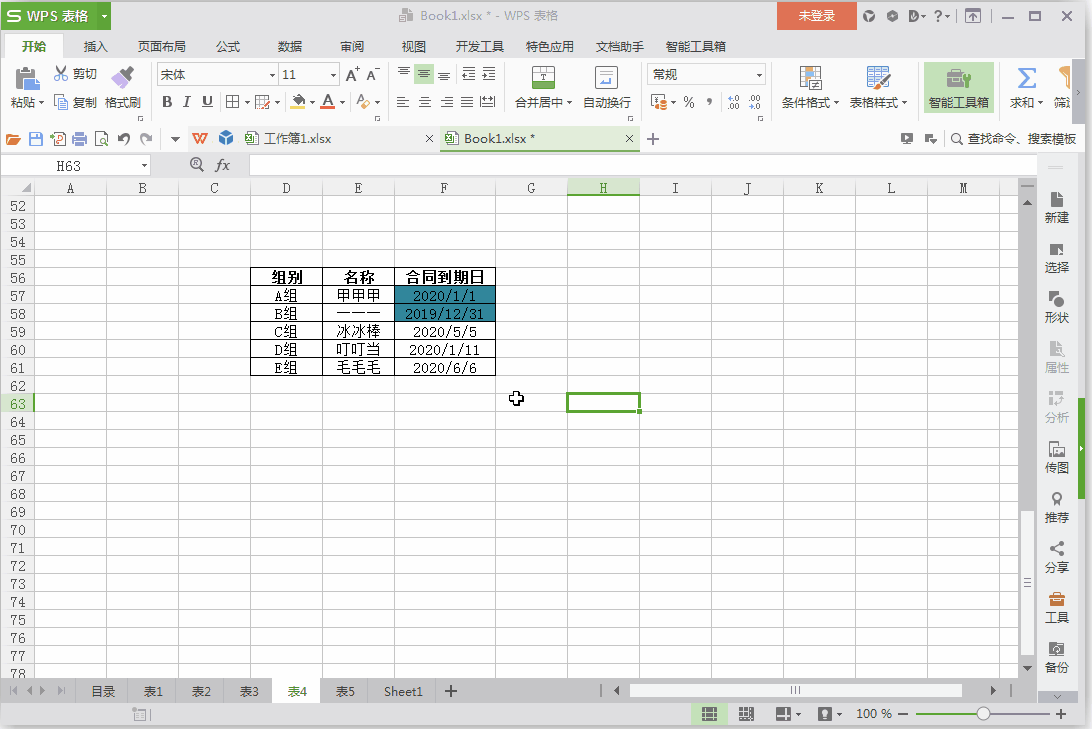Screen dimensions: 1092x729
Task: Click the Save icon in quick toolbar
Action: tap(36, 139)
